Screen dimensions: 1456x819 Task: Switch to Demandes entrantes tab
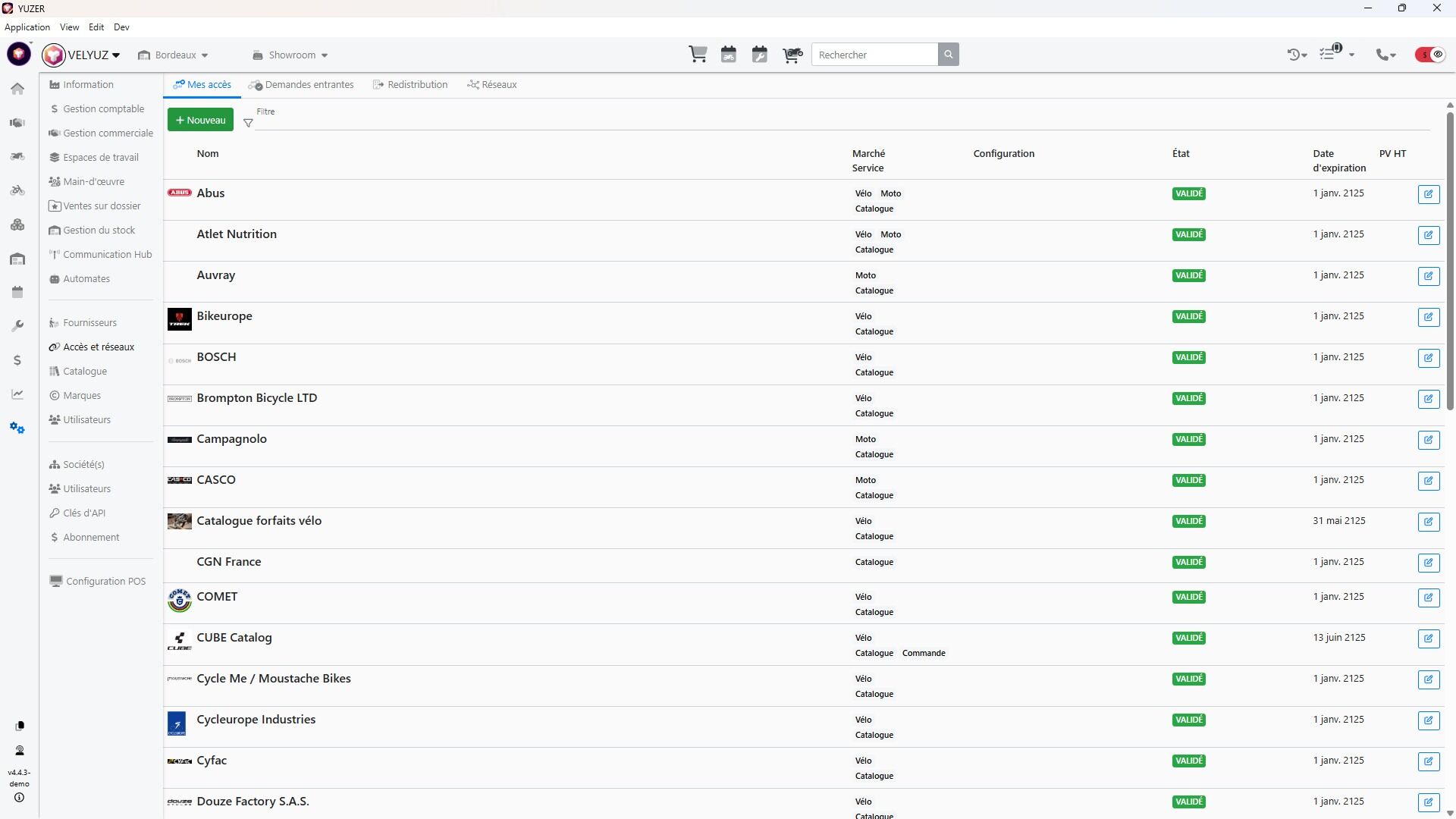[x=302, y=85]
